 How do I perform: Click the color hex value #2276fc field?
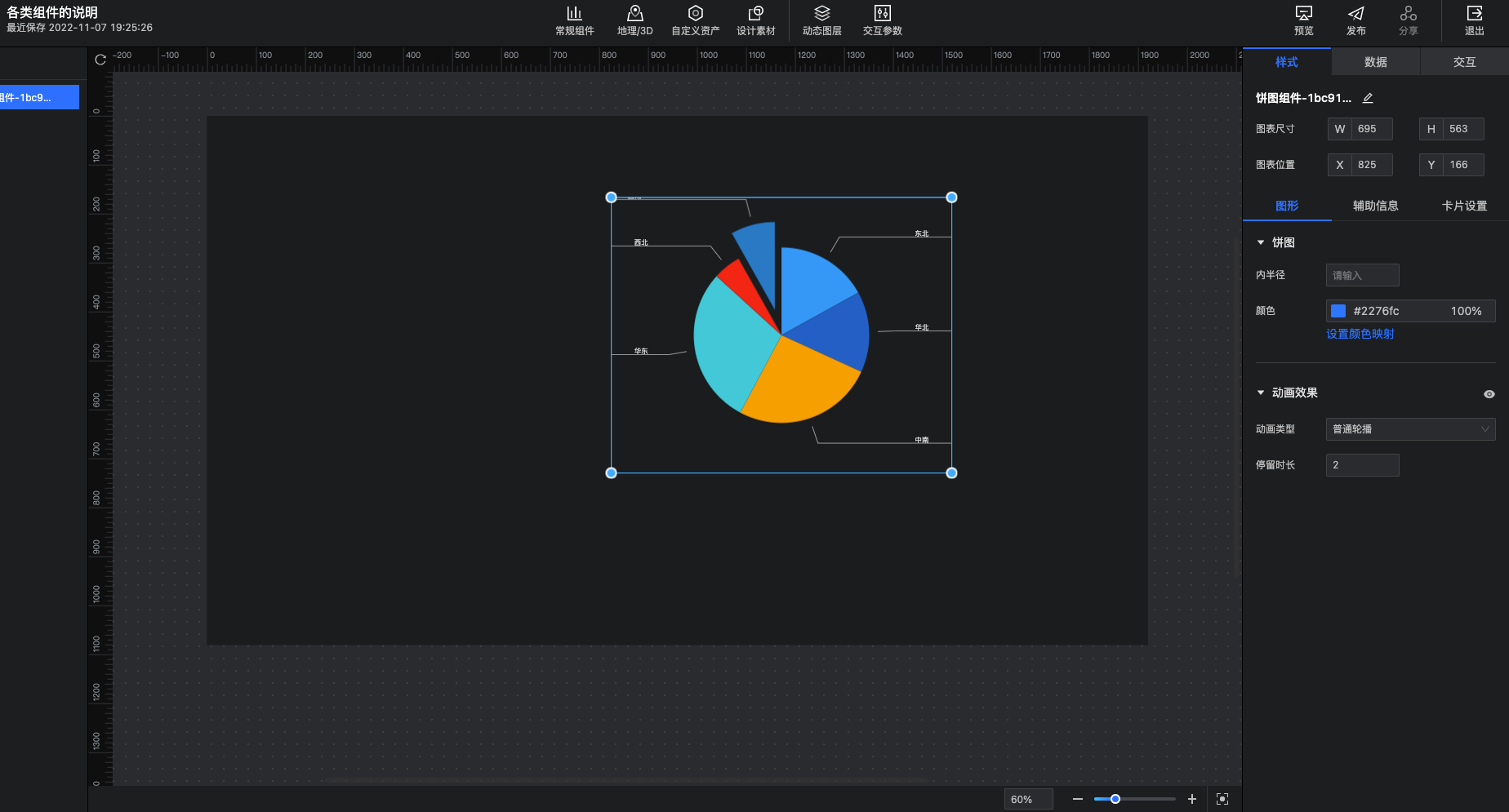point(1376,311)
